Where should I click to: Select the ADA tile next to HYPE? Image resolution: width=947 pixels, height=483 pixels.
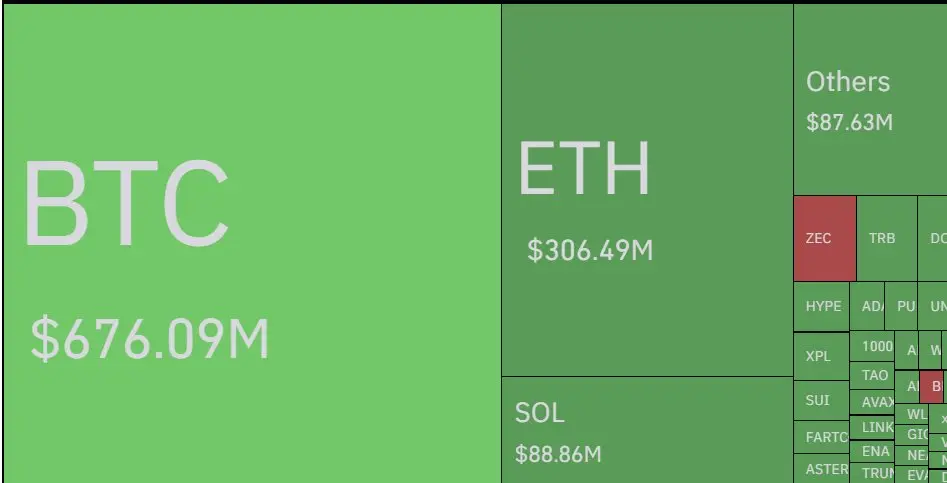(x=870, y=307)
